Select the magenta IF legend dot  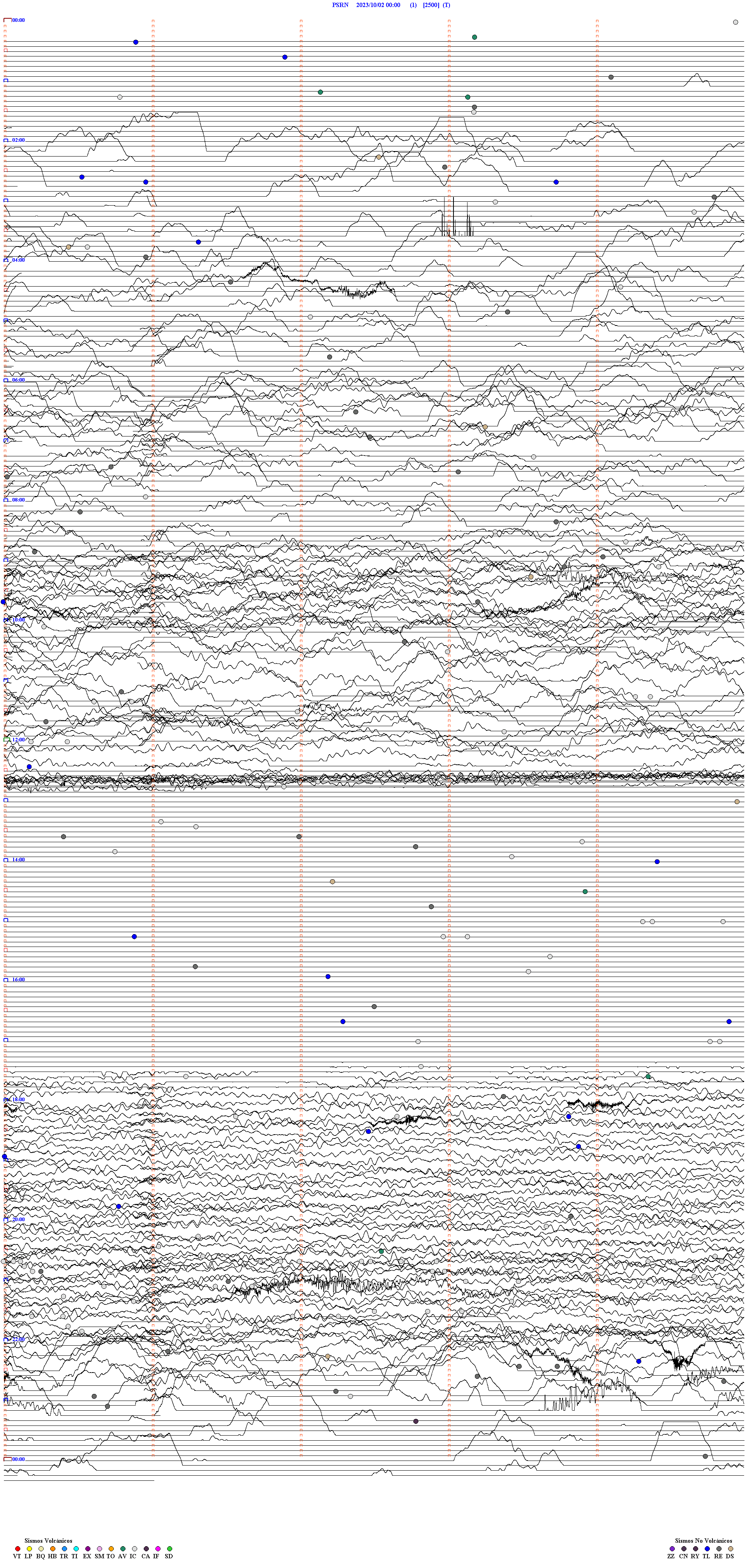point(158,1549)
